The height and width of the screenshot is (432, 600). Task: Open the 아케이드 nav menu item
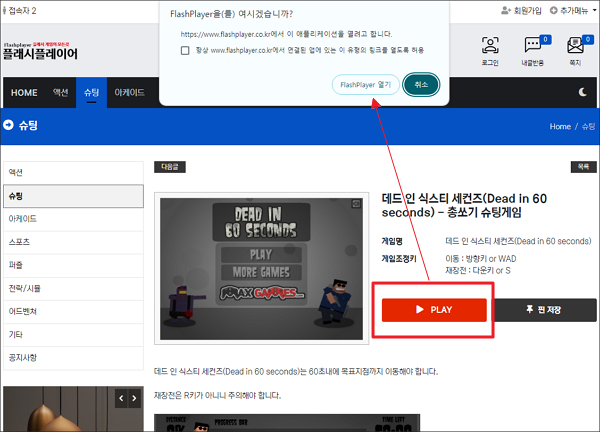[x=130, y=93]
